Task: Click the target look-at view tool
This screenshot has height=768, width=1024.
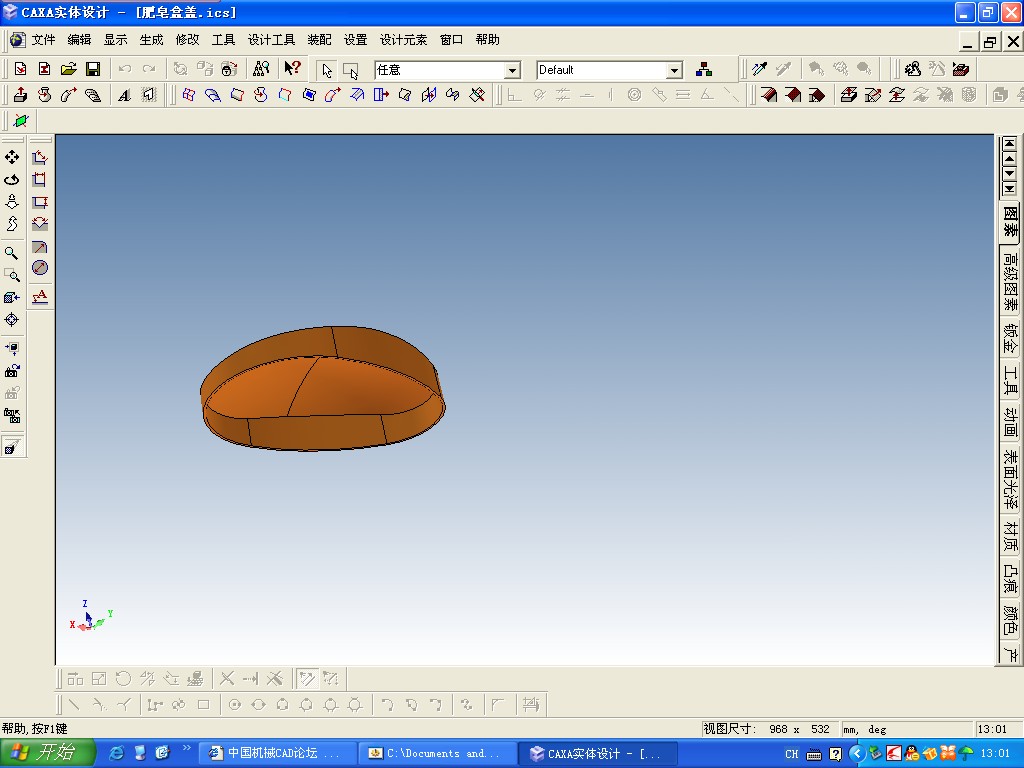Action: tap(12, 319)
